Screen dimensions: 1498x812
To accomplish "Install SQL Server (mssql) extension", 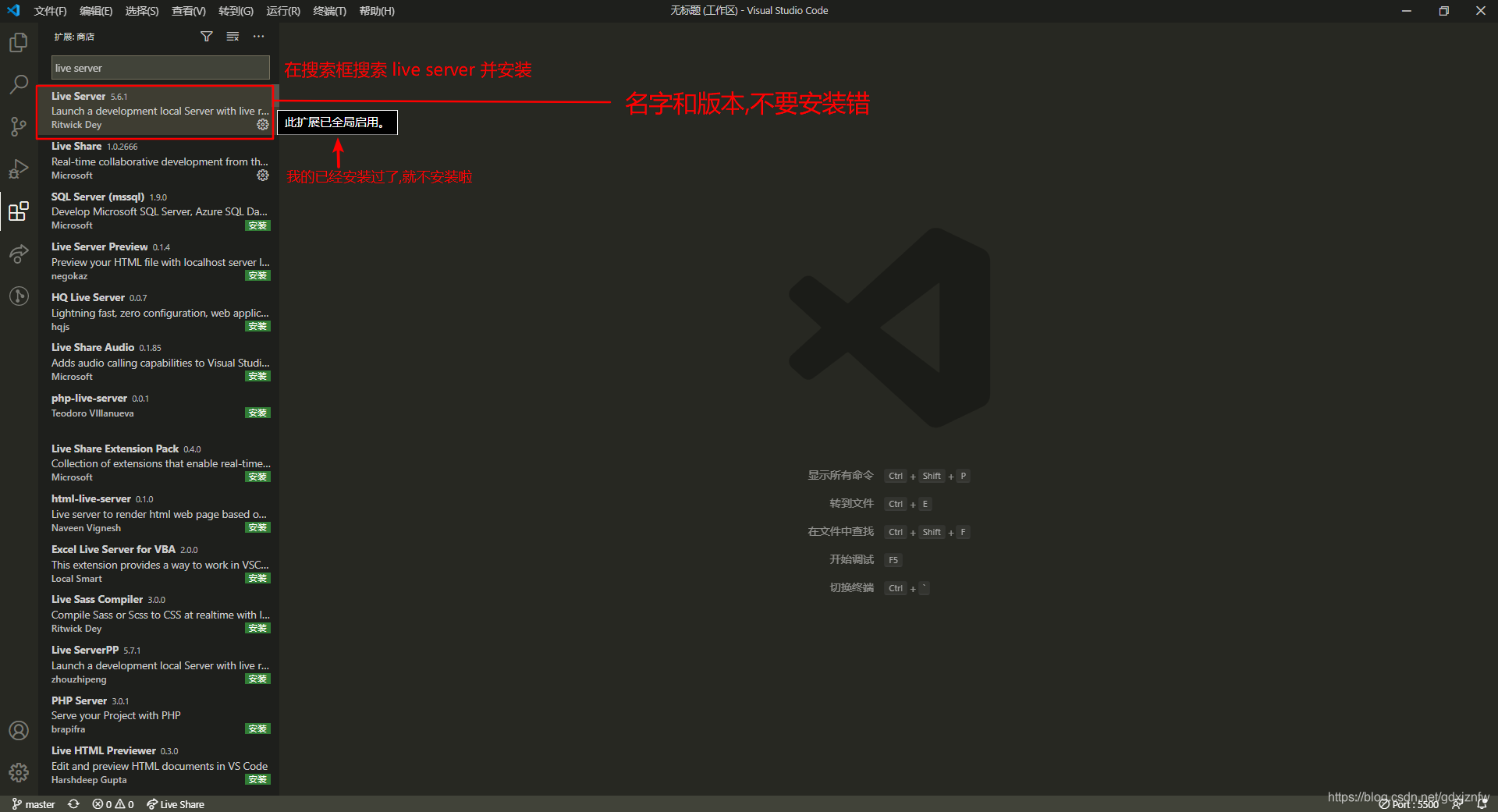I will pyautogui.click(x=257, y=225).
